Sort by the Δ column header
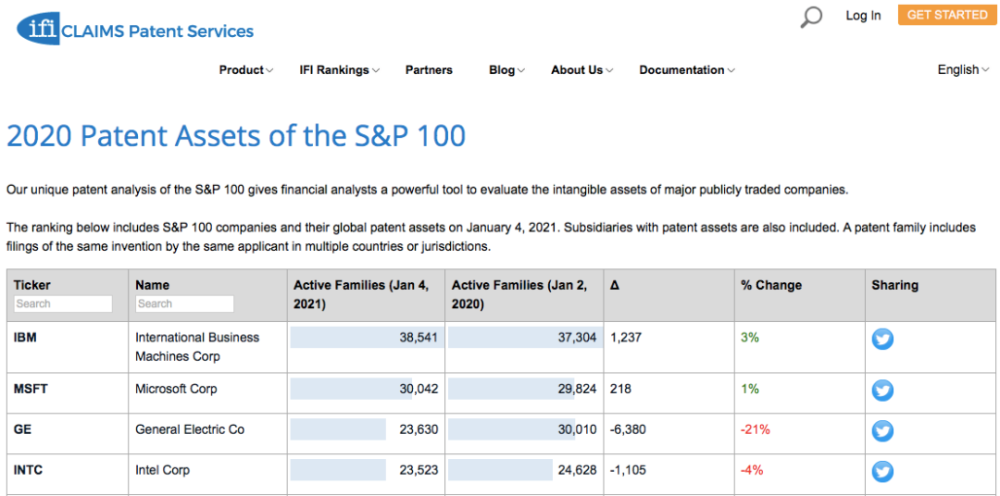Viewport: 1000px width, 496px height. (x=614, y=286)
